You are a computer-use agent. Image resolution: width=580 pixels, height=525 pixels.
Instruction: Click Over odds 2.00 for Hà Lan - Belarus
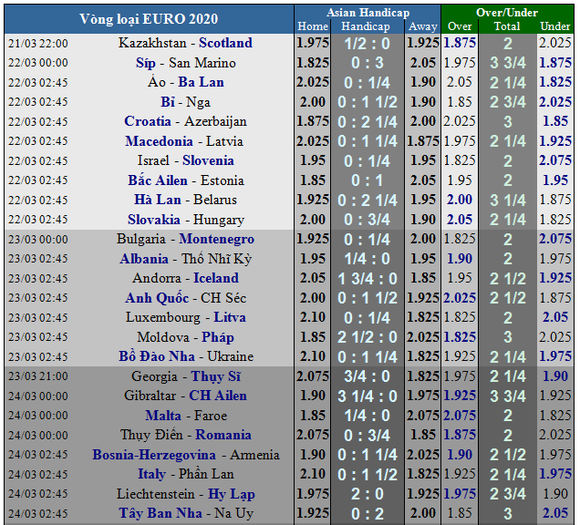point(459,200)
